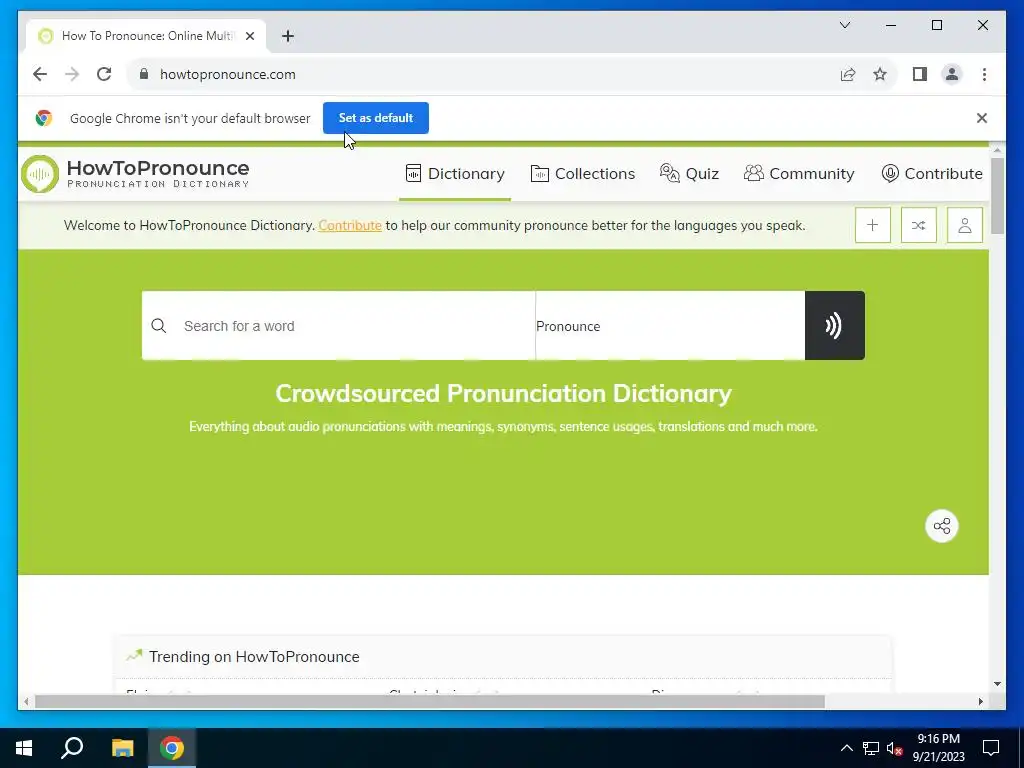Image resolution: width=1024 pixels, height=768 pixels.
Task: Open the Windows Start menu
Action: pyautogui.click(x=24, y=748)
